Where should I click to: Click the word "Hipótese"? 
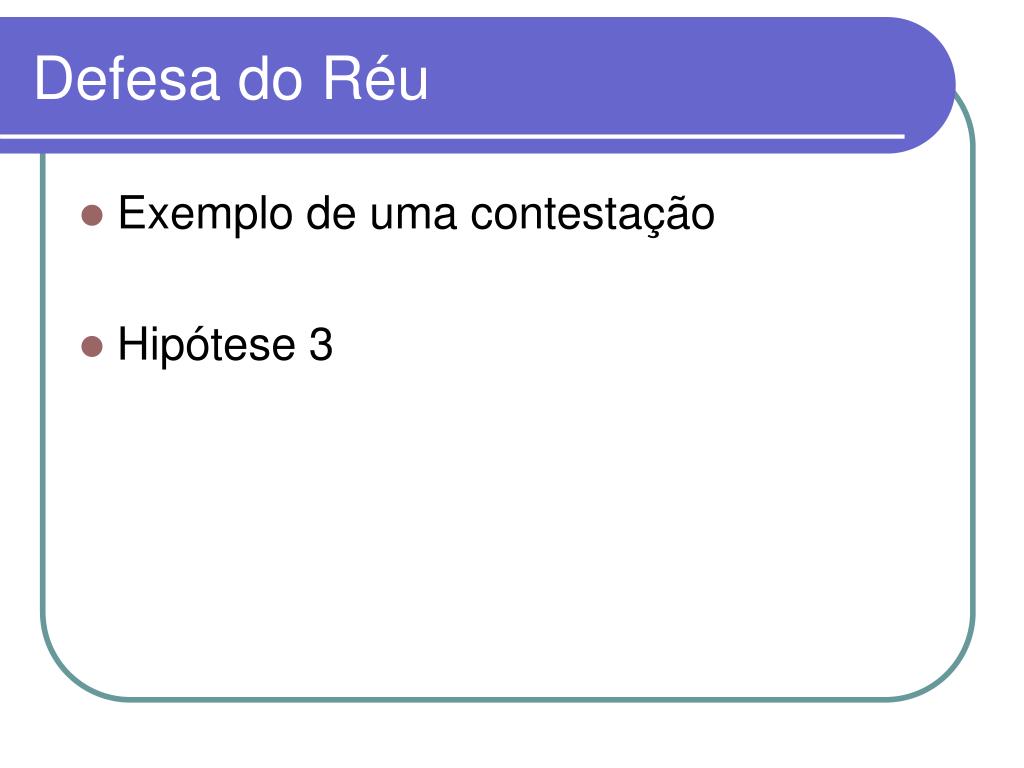[x=206, y=344]
